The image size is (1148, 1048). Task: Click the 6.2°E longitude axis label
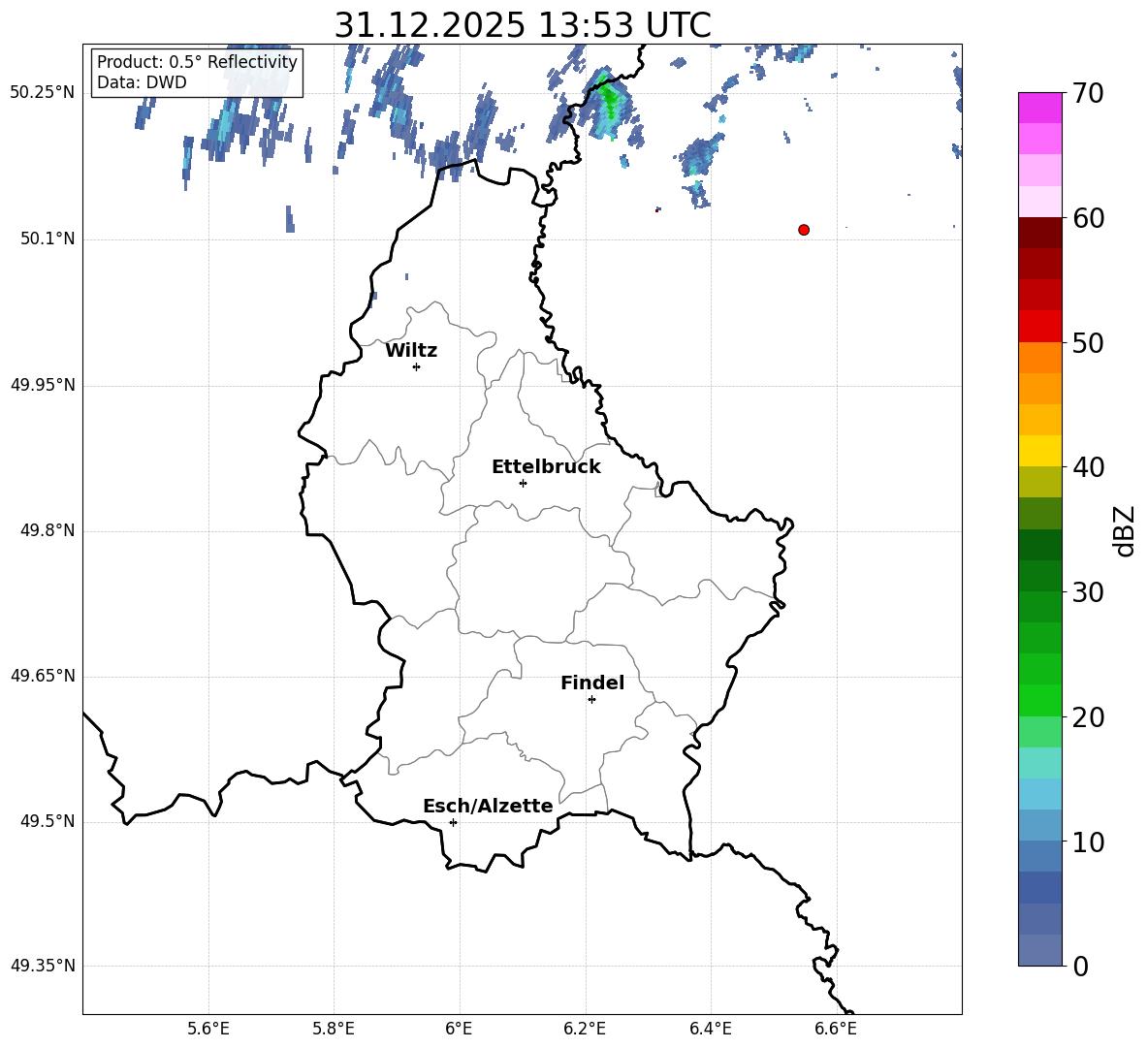click(585, 1029)
